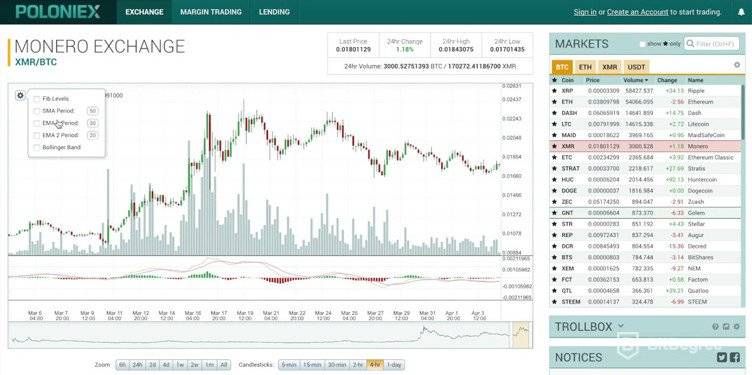Image resolution: width=752 pixels, height=375 pixels.
Task: Enable the Fib Levels checkbox
Action: tap(36, 99)
